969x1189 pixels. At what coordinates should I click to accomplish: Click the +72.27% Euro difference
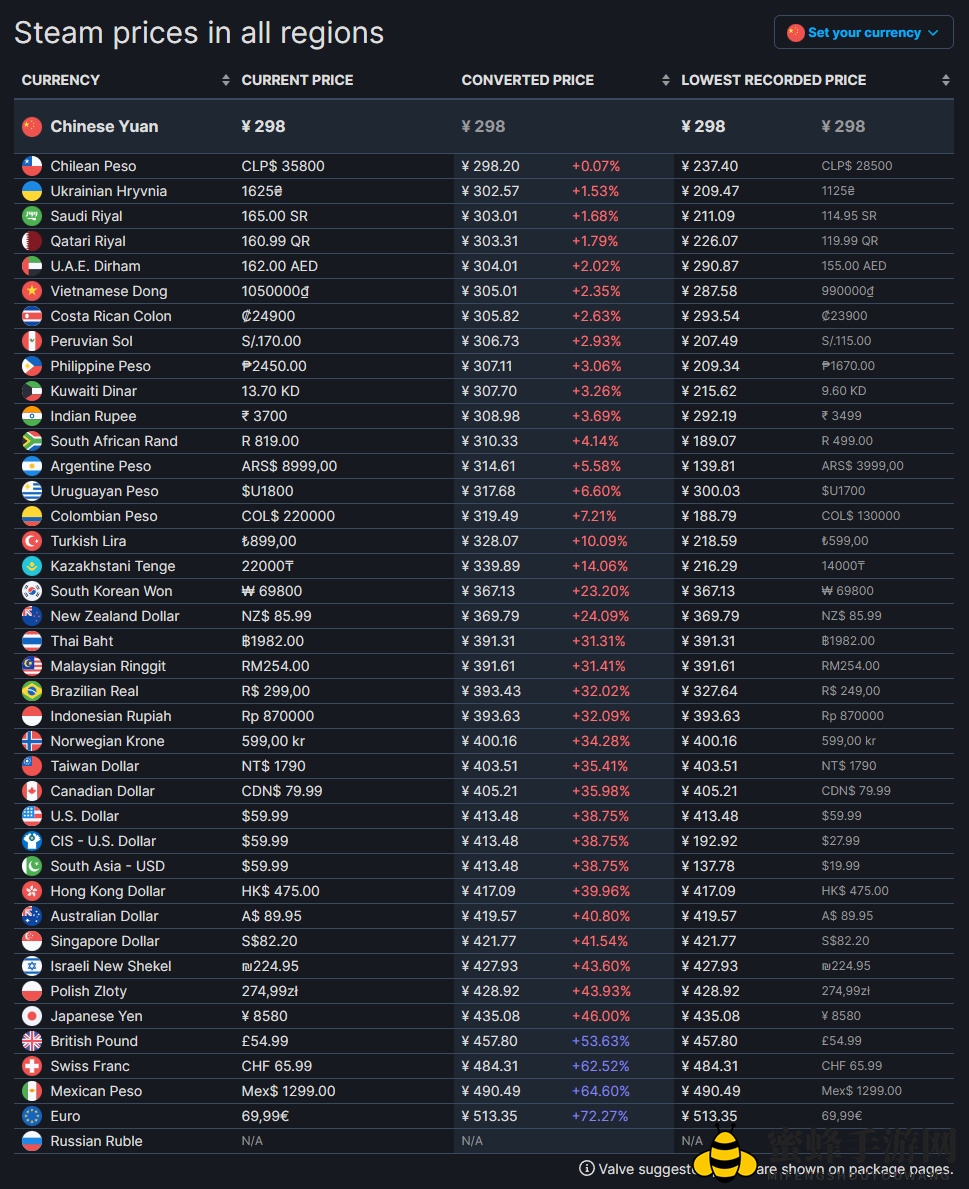pyautogui.click(x=600, y=1116)
